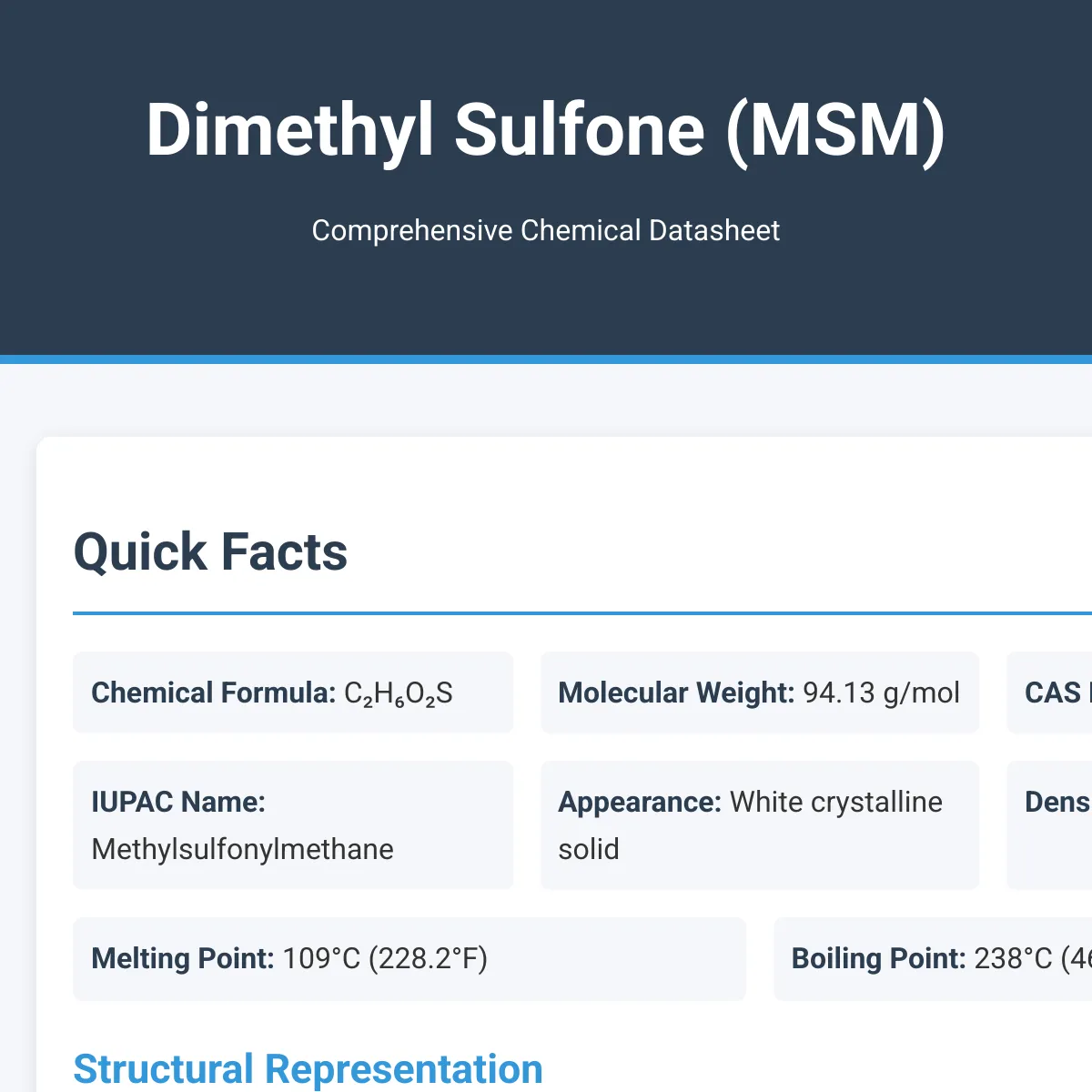Image resolution: width=1092 pixels, height=1092 pixels.
Task: Click the Comprehensive Chemical Datasheet subtitle
Action: click(546, 230)
